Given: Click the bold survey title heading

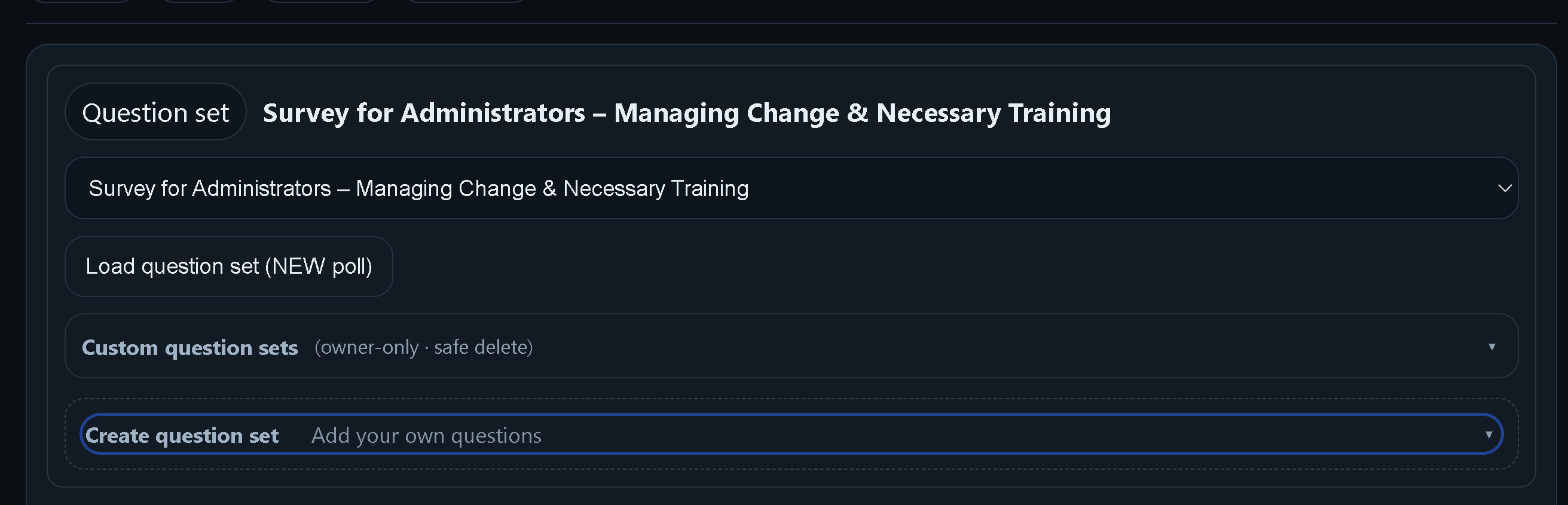Looking at the screenshot, I should [x=686, y=113].
